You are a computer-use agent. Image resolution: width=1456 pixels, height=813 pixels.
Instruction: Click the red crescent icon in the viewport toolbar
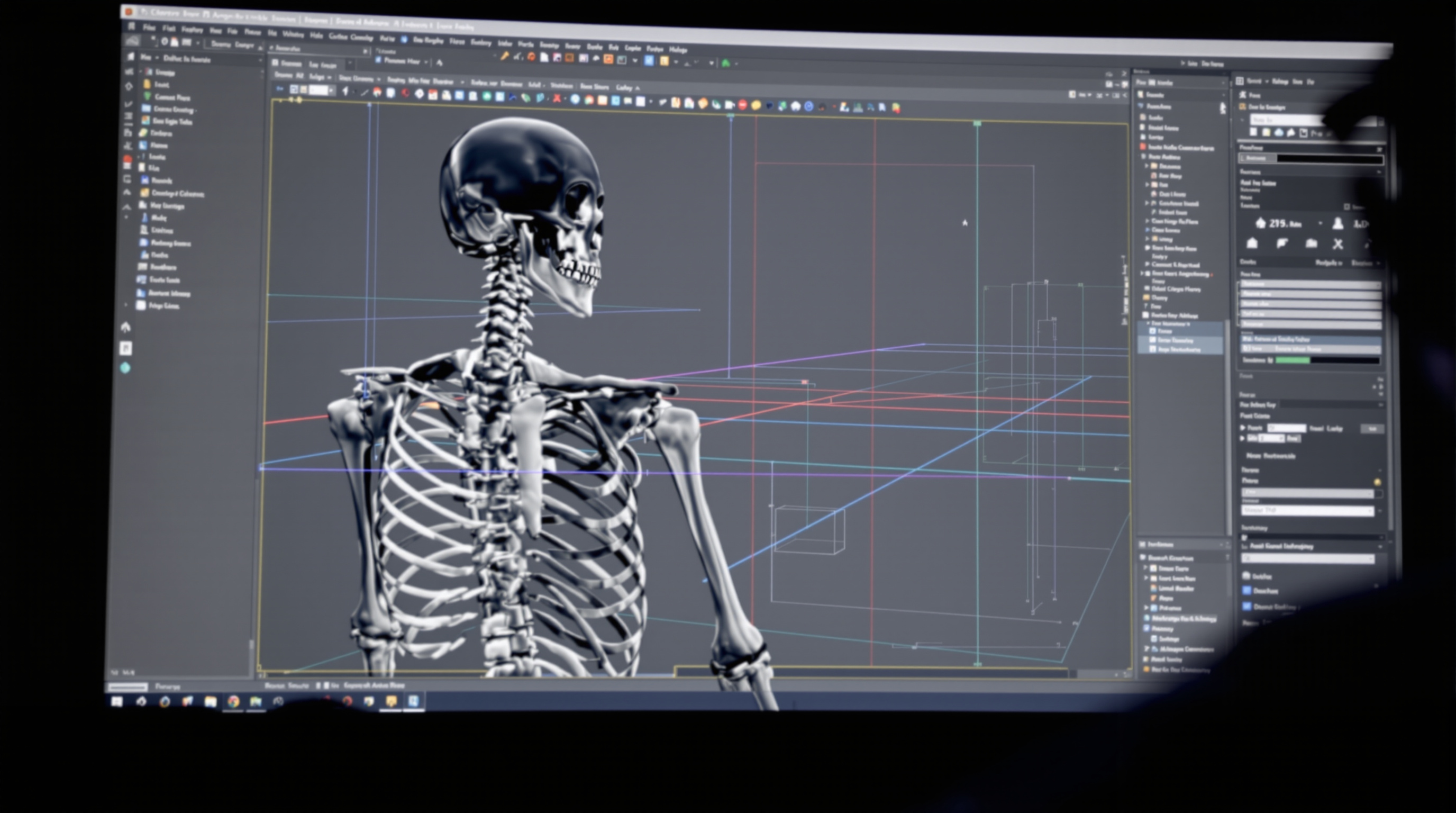click(405, 93)
